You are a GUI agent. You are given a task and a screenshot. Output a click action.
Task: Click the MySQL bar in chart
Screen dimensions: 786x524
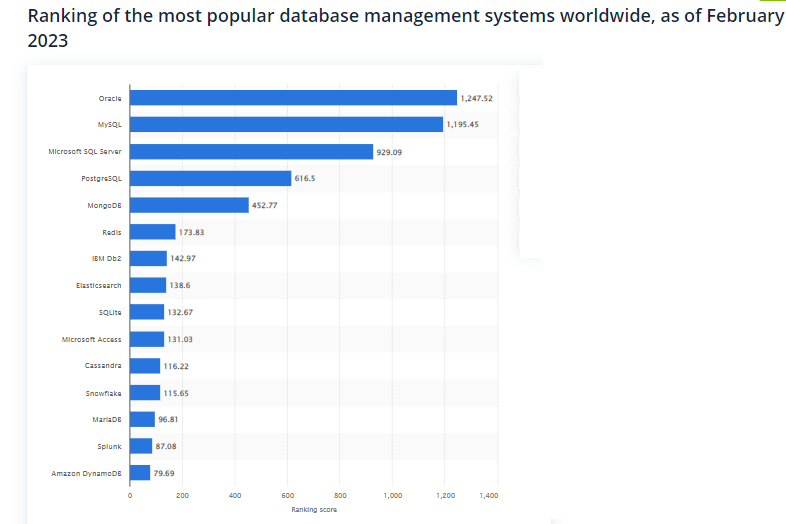click(286, 124)
